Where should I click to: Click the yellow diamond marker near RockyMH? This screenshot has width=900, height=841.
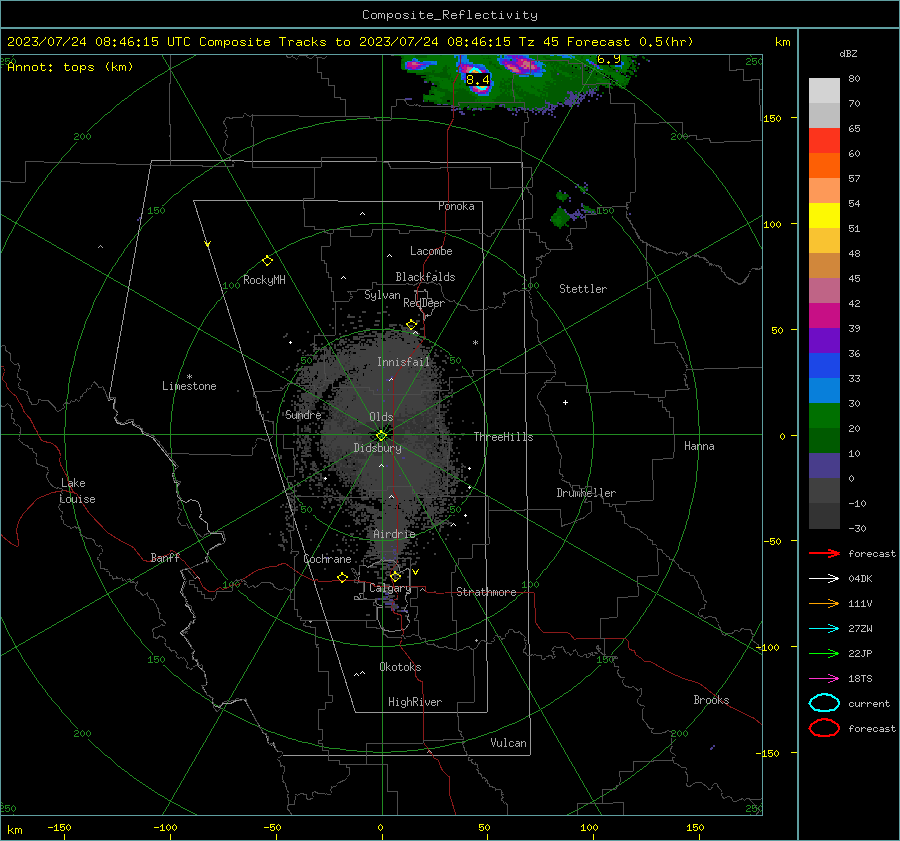[267, 261]
